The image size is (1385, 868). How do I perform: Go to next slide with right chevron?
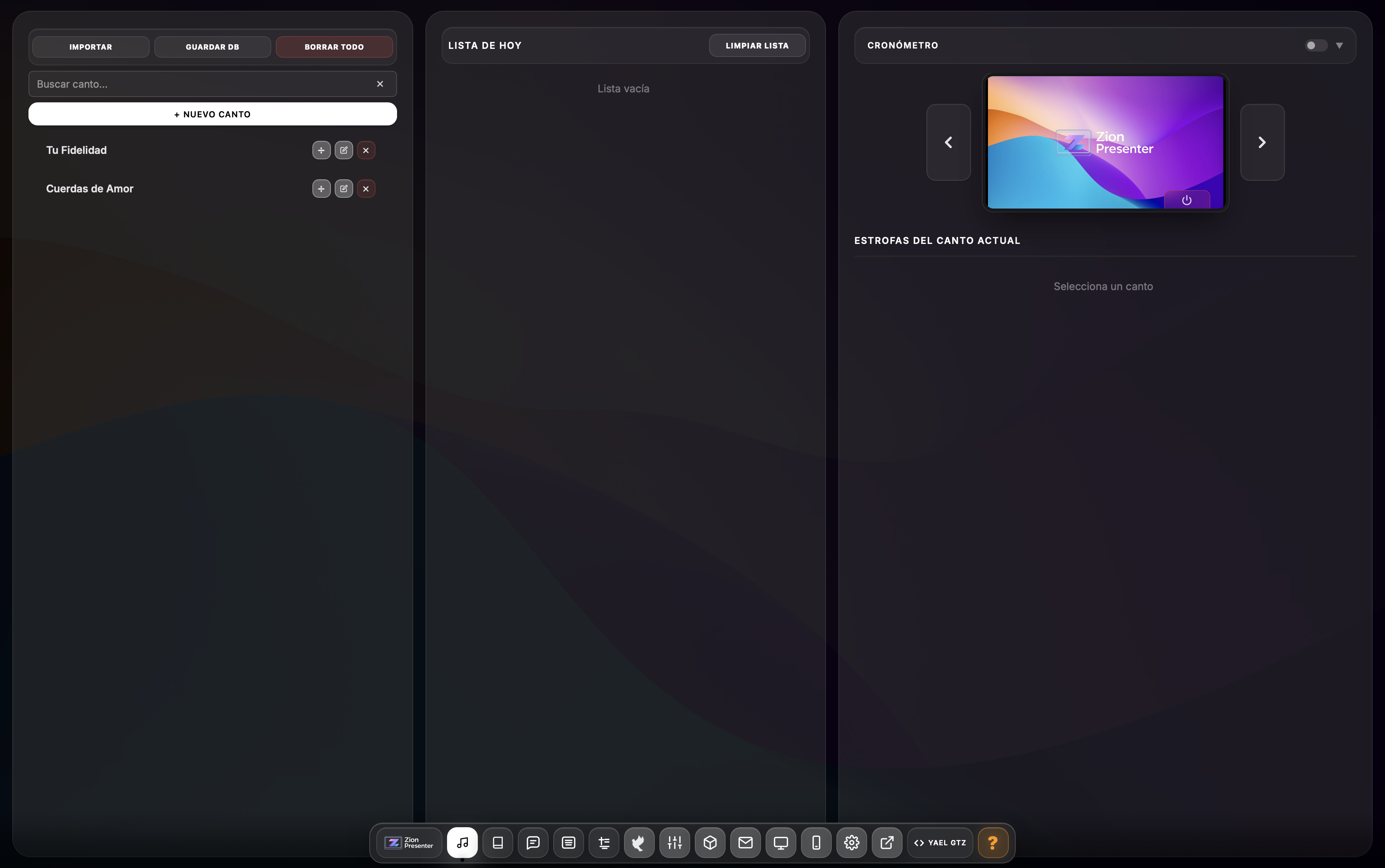pos(1262,142)
